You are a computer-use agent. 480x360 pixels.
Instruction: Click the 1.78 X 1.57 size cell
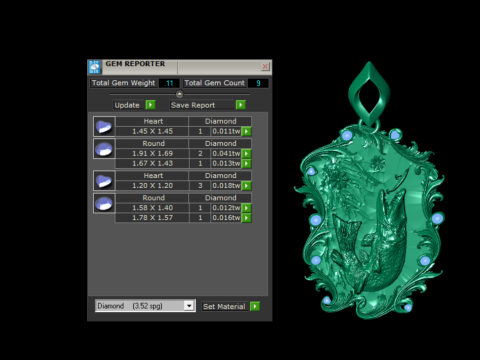coord(152,218)
